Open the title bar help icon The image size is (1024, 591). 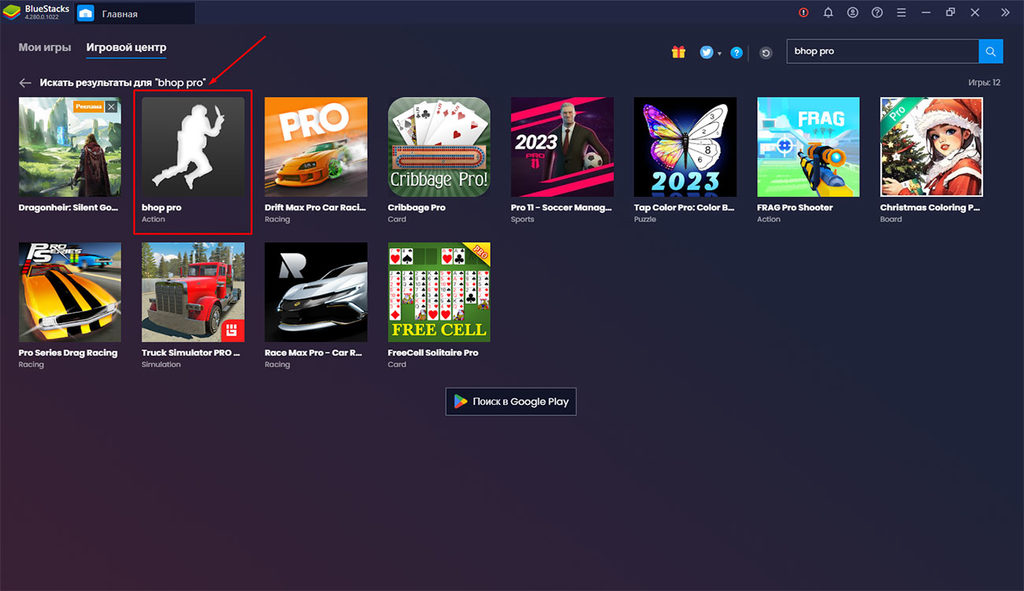877,12
